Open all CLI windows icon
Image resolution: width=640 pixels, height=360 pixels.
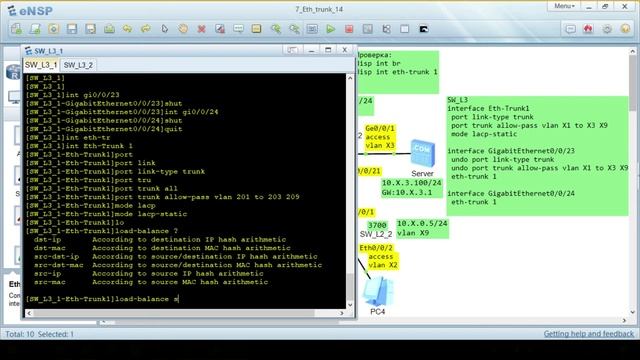[424, 29]
